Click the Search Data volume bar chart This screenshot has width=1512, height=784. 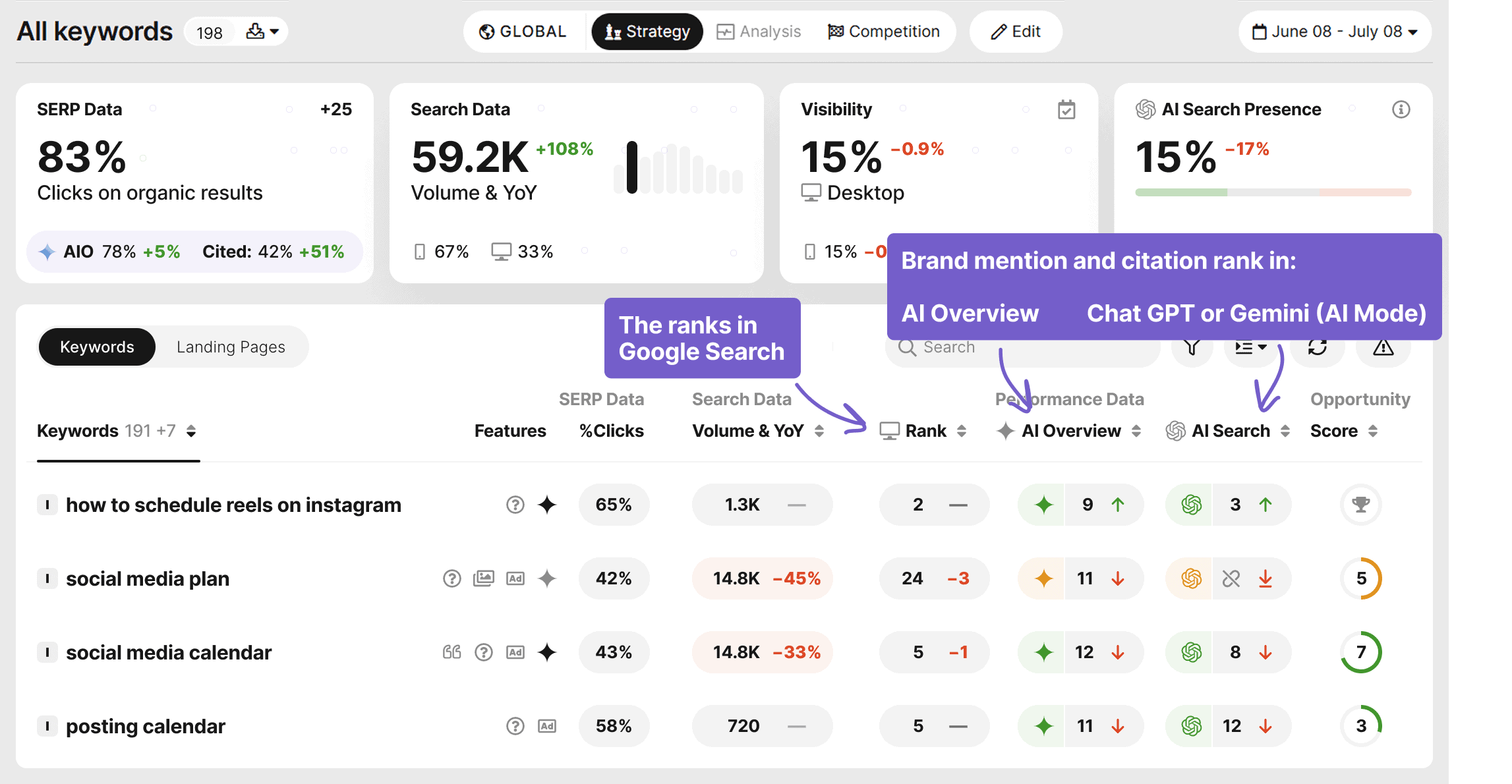[678, 168]
